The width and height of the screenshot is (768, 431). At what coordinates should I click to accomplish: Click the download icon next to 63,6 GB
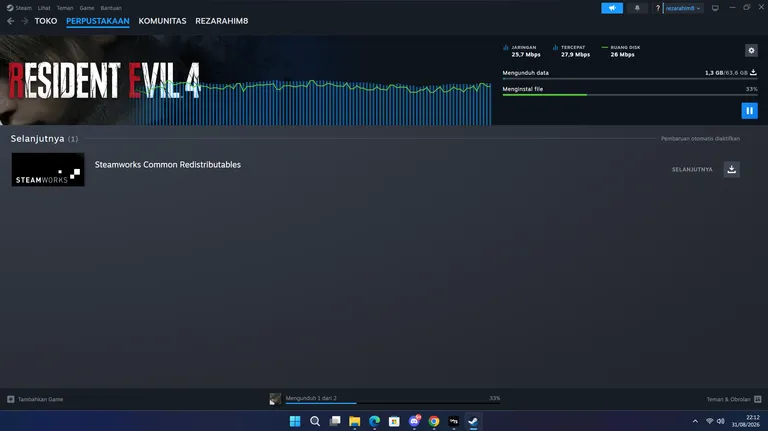(x=753, y=72)
